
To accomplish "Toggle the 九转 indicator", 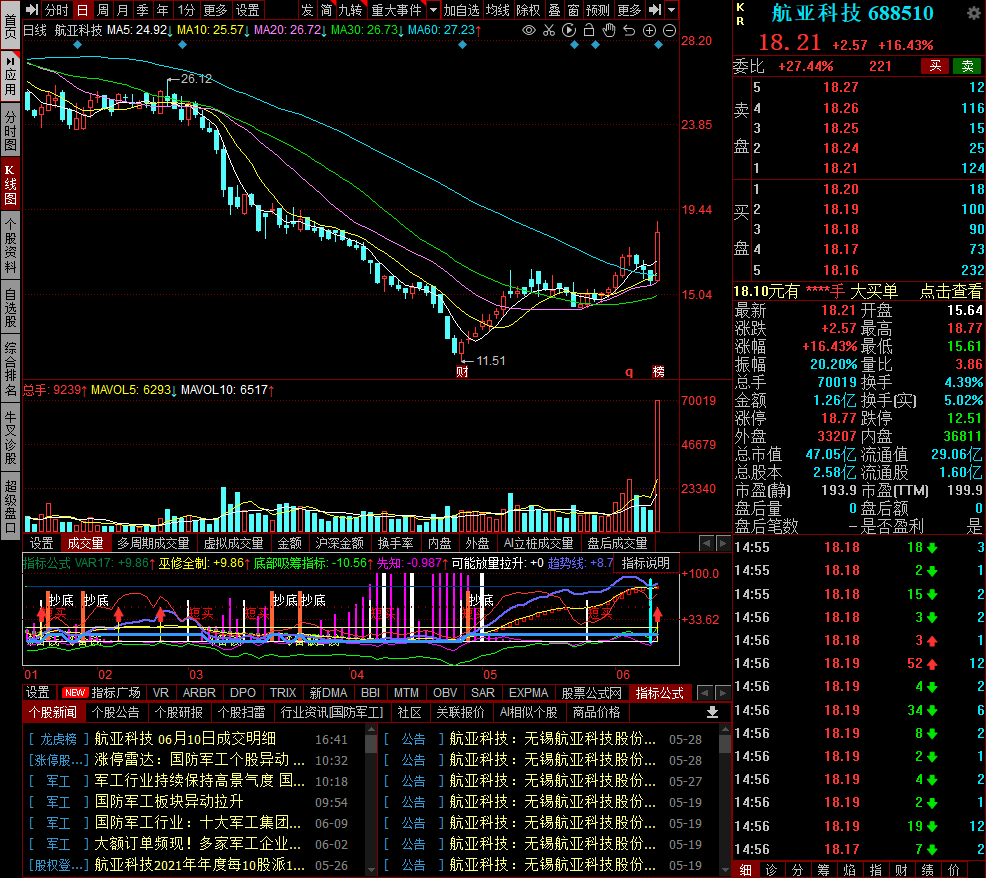I will 350,10.
